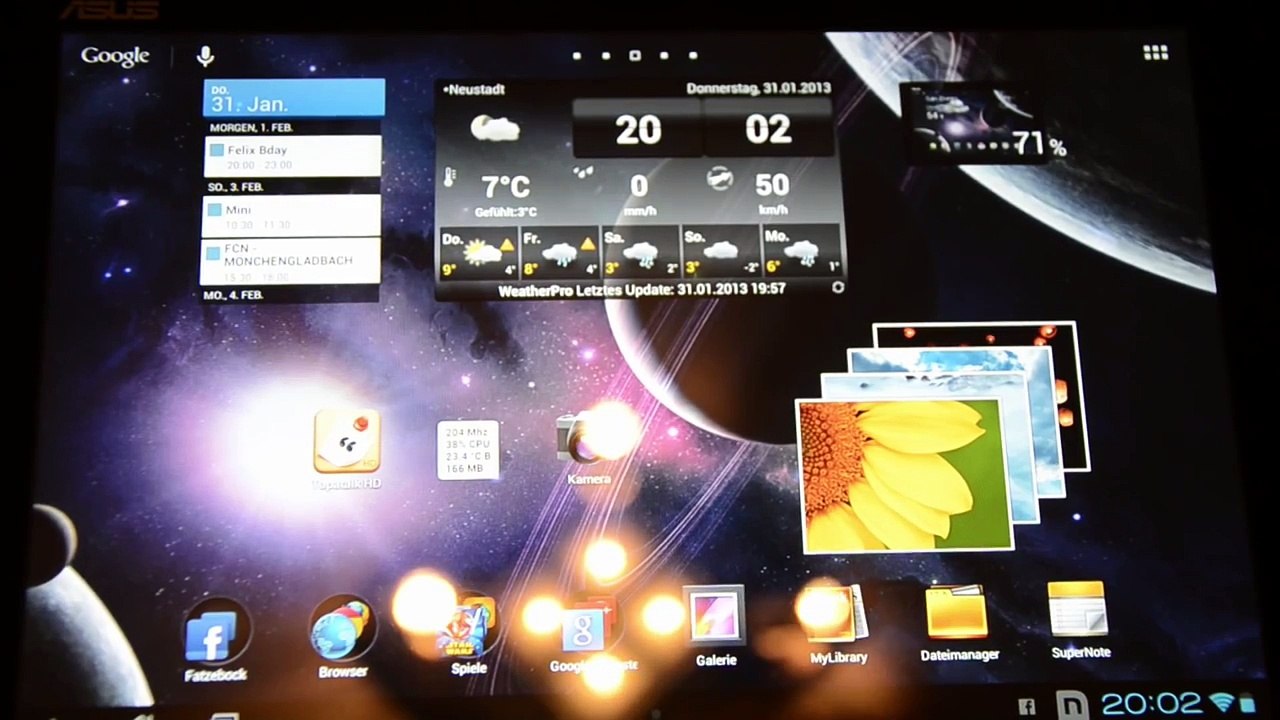Tap the WeatherPro Letztes Update text
The width and height of the screenshot is (1280, 720).
(x=642, y=288)
